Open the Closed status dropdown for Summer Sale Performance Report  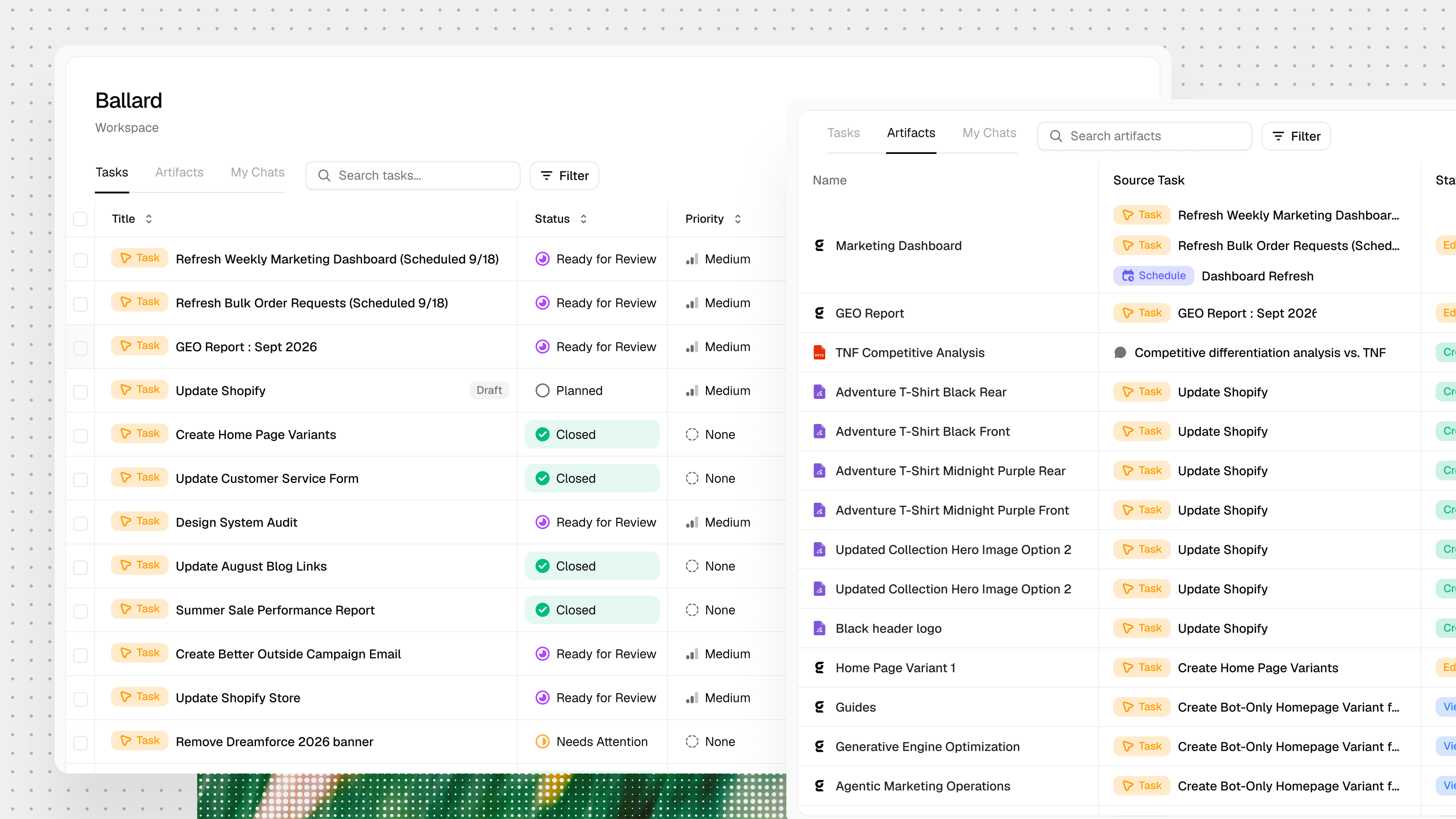pos(592,610)
